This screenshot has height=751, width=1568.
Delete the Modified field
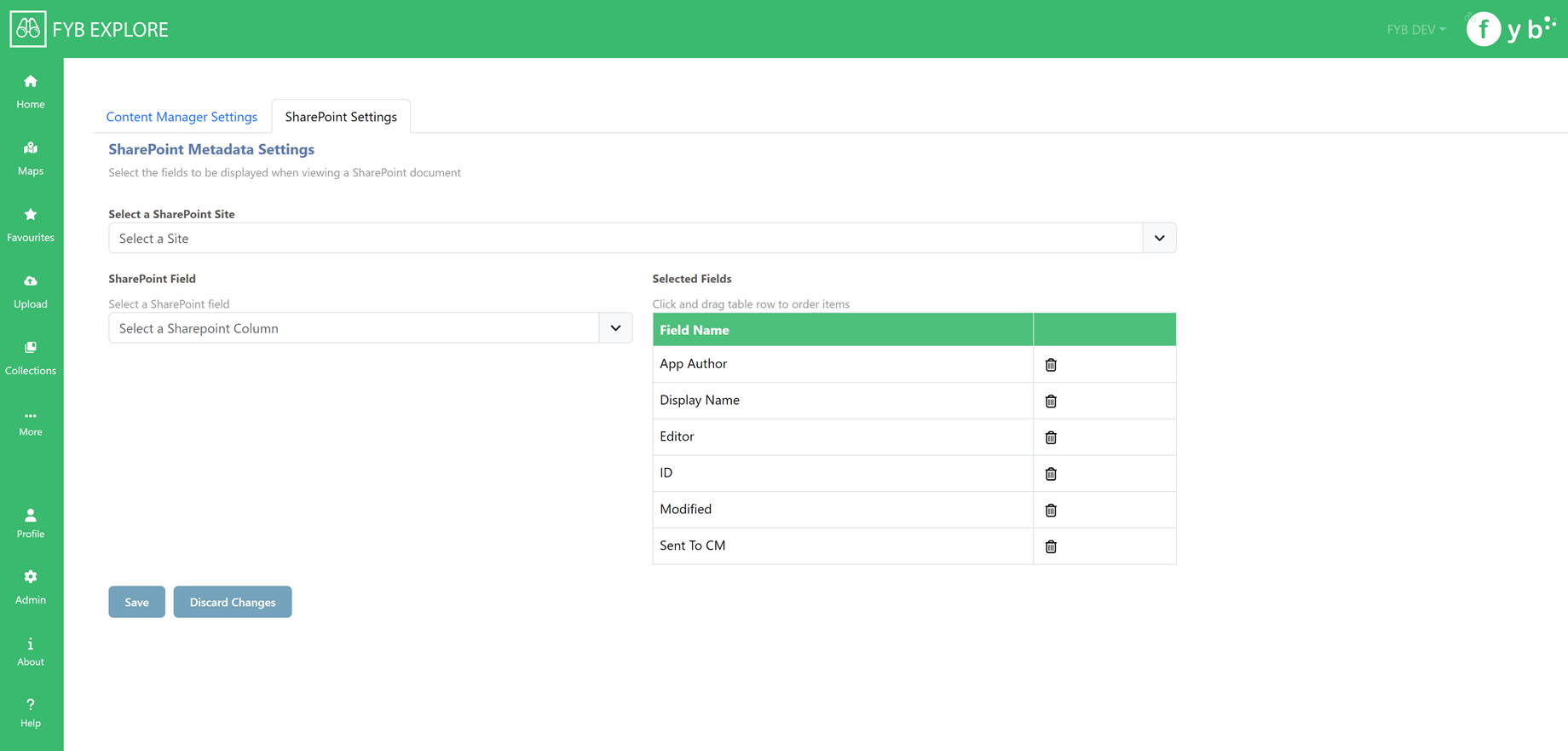pyautogui.click(x=1051, y=510)
